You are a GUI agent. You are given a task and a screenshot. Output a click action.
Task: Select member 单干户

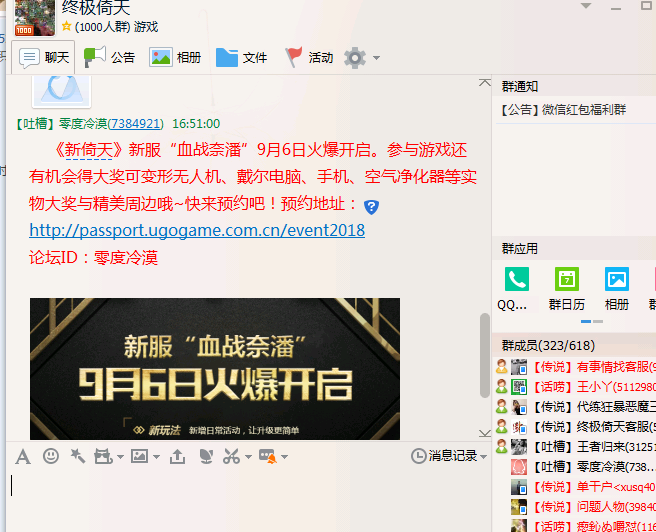tap(575, 487)
